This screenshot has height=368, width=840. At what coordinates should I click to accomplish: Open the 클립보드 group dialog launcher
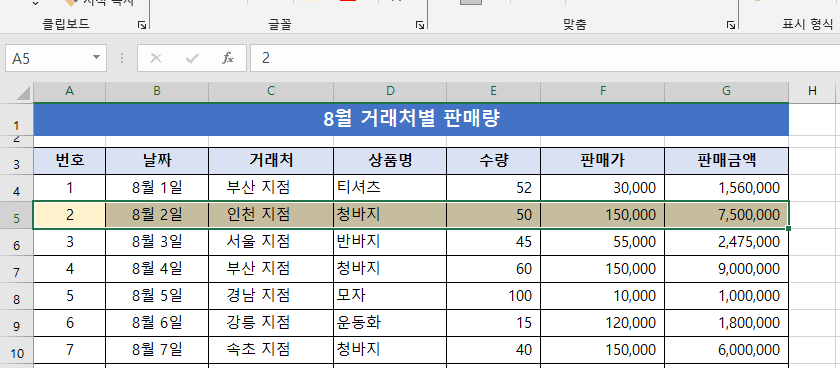tap(142, 25)
